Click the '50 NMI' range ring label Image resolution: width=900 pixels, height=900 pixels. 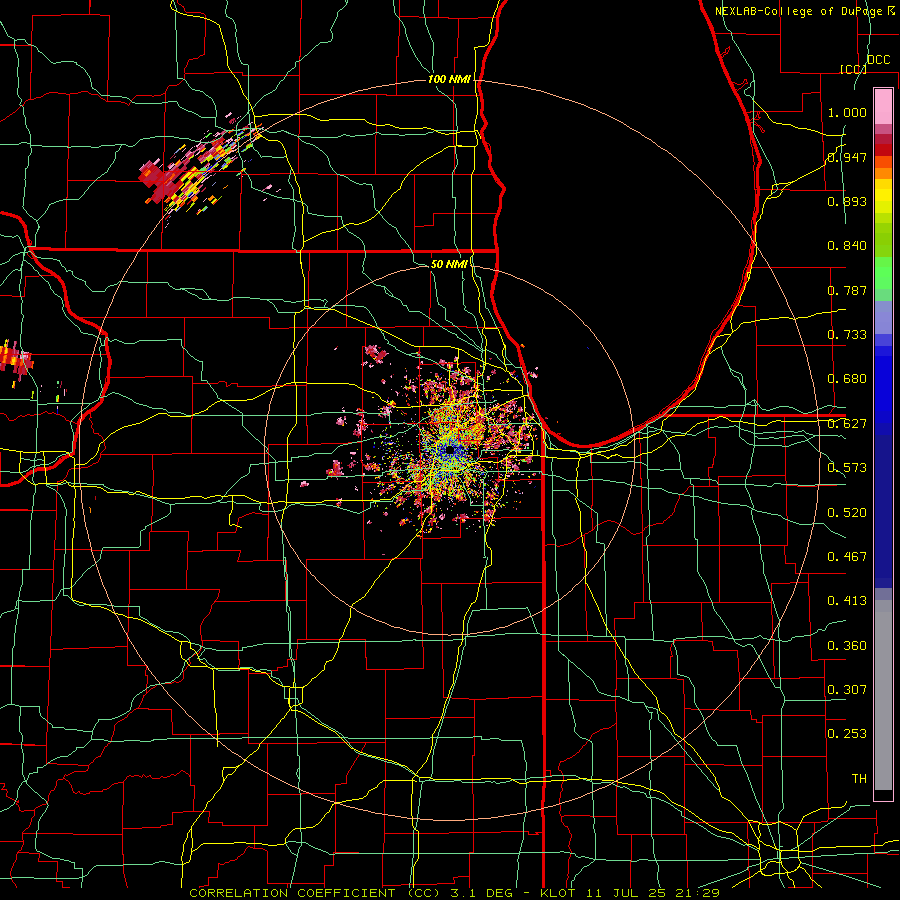pyautogui.click(x=449, y=264)
